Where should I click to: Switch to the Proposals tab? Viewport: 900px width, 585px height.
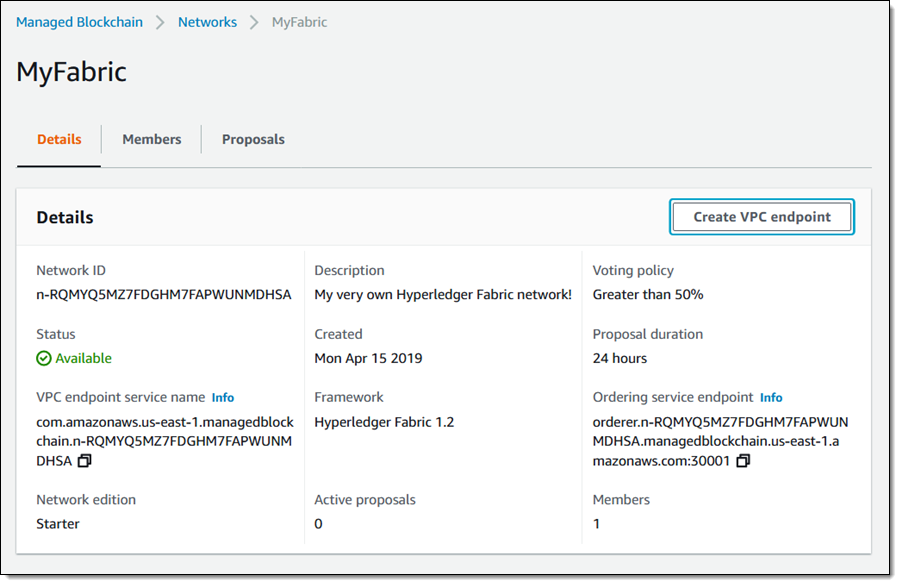point(253,139)
